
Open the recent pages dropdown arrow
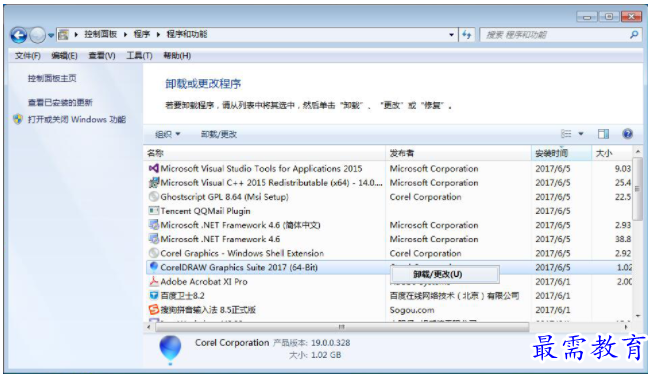pos(50,35)
